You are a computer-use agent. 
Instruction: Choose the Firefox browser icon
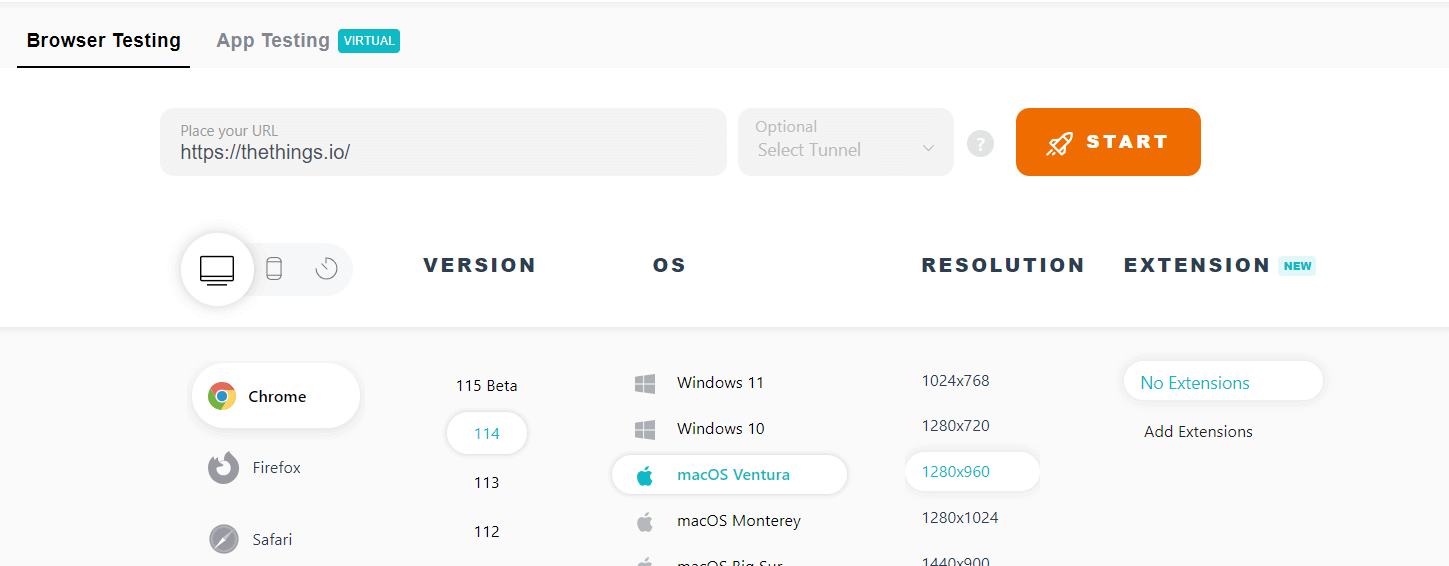click(x=223, y=468)
